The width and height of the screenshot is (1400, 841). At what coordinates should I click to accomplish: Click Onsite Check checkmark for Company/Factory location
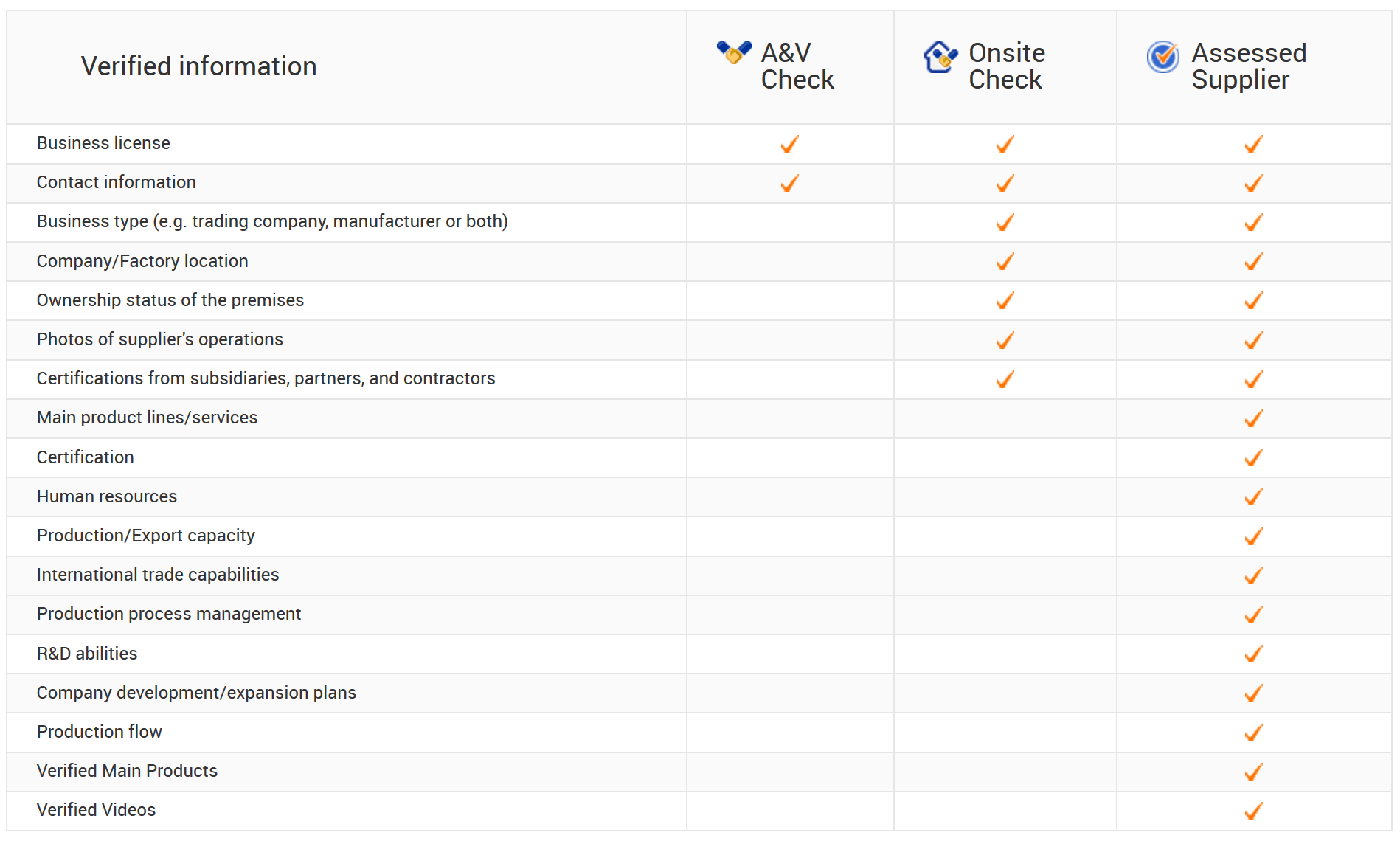tap(1005, 261)
